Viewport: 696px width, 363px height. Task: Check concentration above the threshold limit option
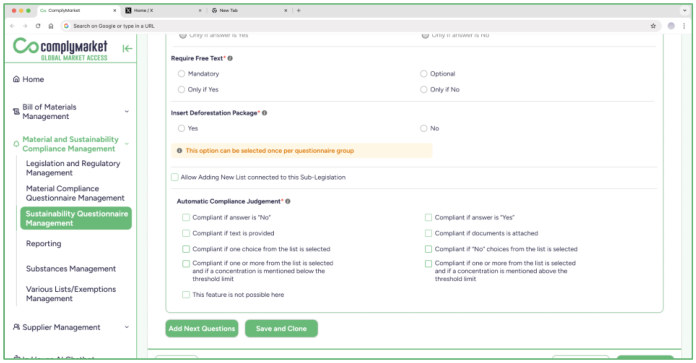point(428,264)
